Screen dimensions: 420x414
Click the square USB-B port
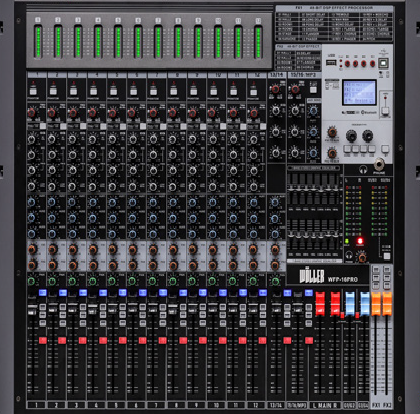[383, 62]
